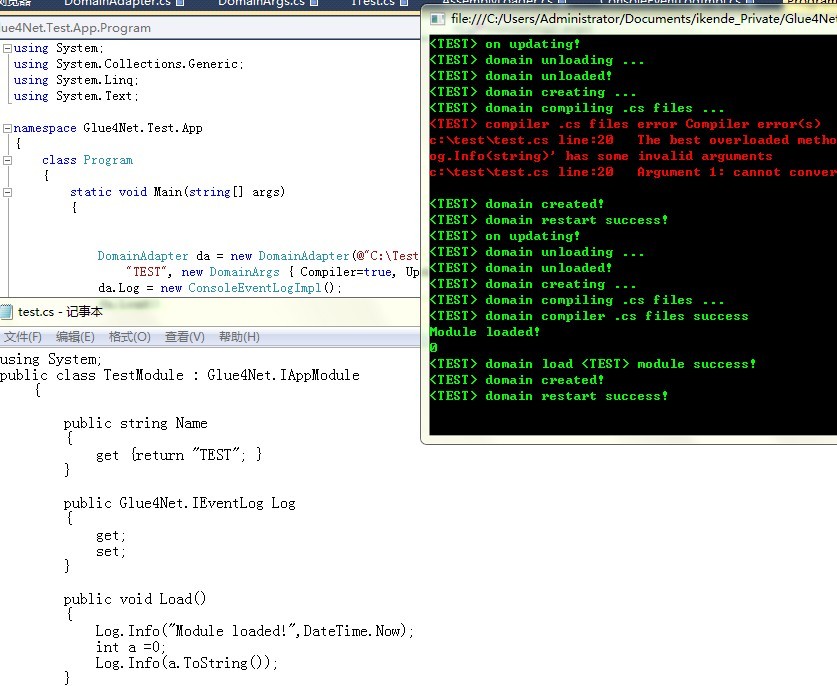The image size is (837, 686).
Task: Click 'using System;' line in Notepad
Action: (51, 359)
